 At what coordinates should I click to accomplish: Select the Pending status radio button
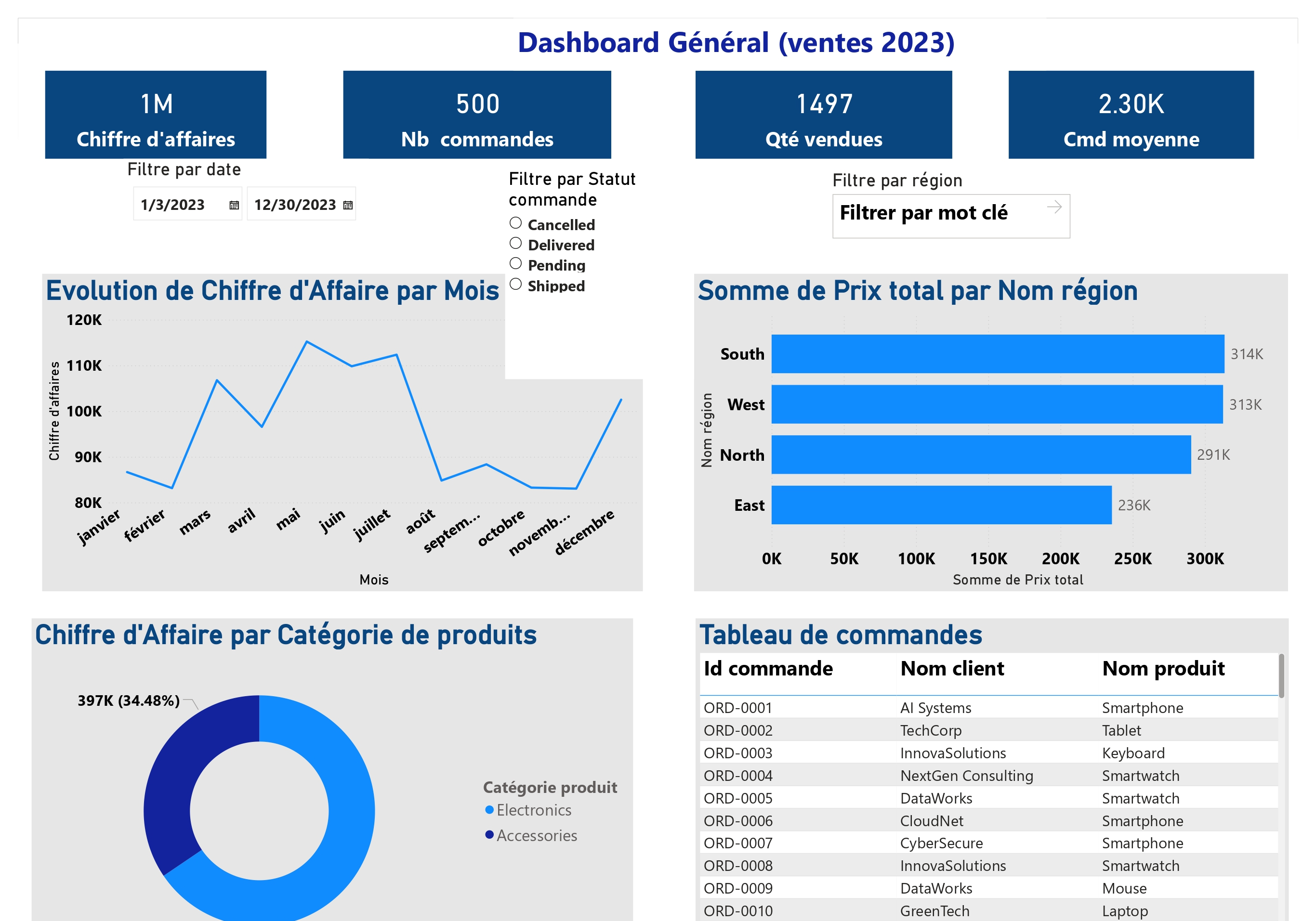point(515,263)
